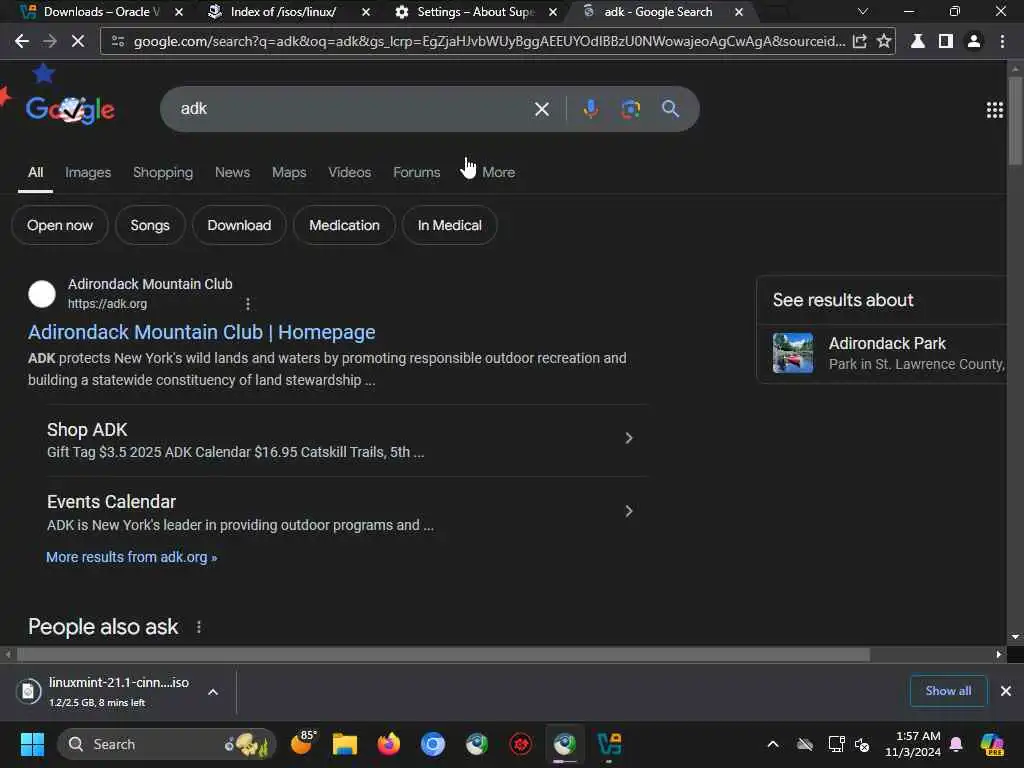
Task: Select the News search tab
Action: tap(232, 172)
